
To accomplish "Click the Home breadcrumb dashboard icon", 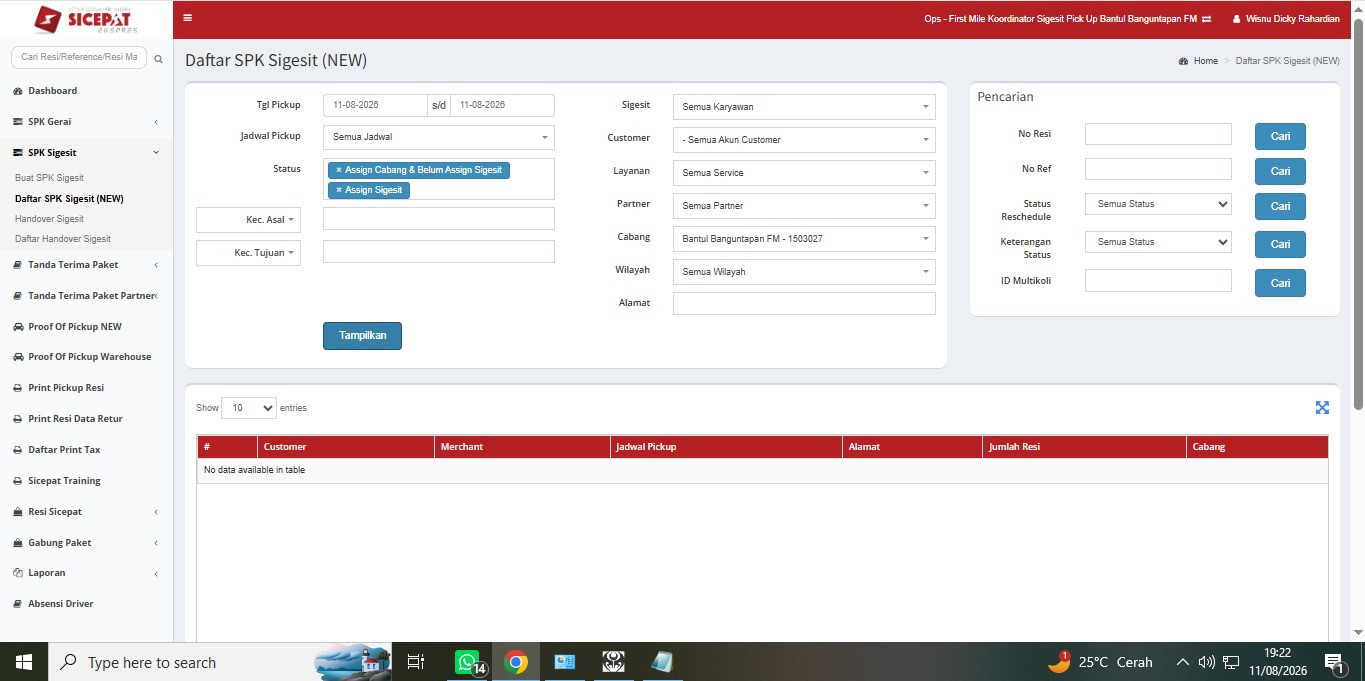I will click(1183, 61).
